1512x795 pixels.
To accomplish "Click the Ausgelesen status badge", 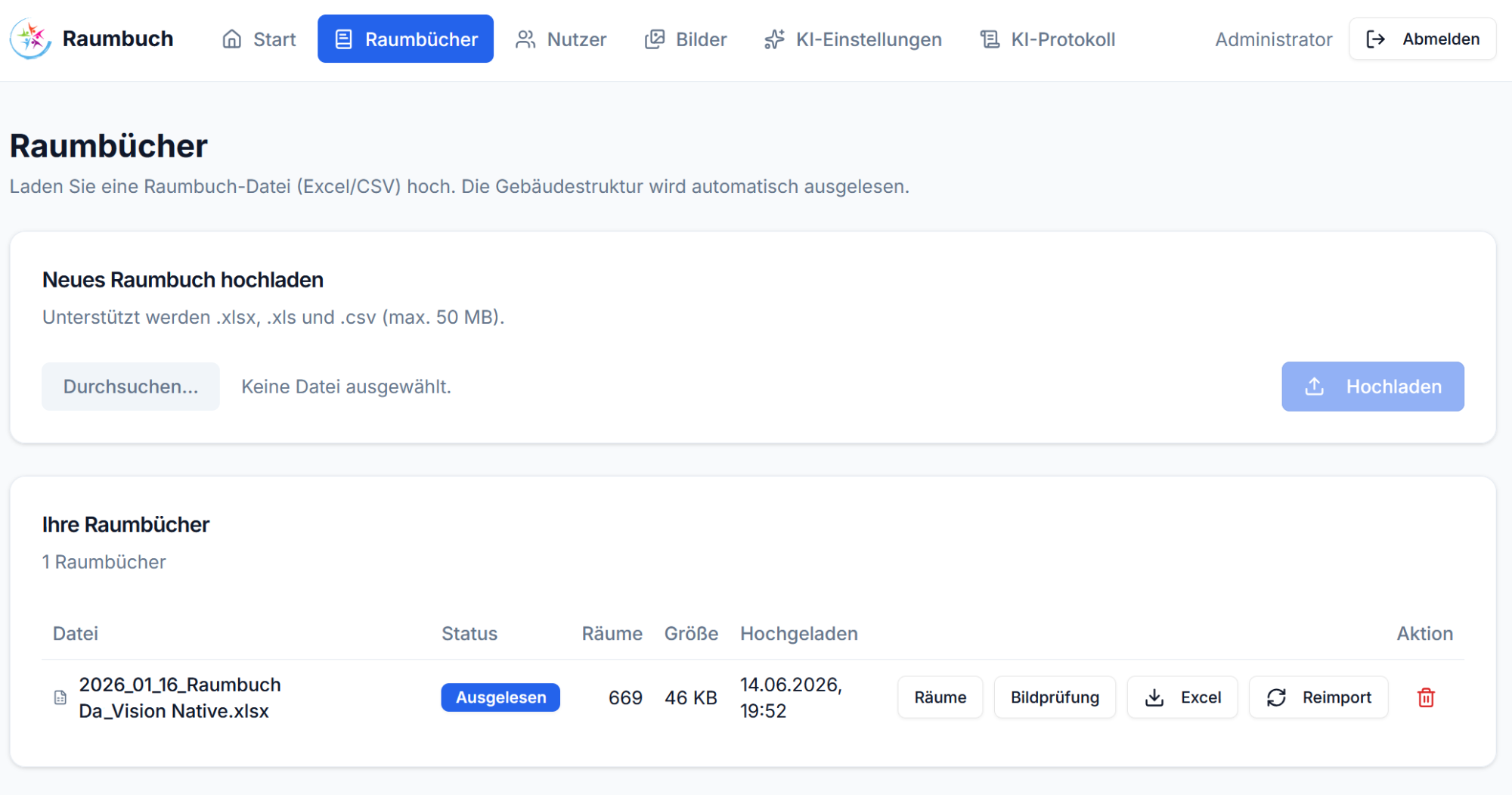I will tap(500, 697).
